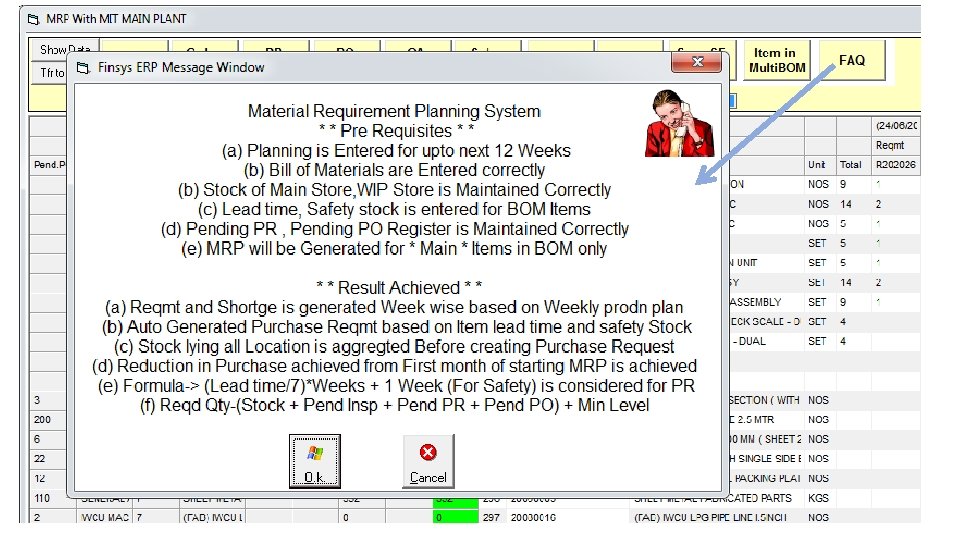Click the Finsys ERP Message Window title icon
This screenshot has width=960, height=540.
click(x=83, y=67)
